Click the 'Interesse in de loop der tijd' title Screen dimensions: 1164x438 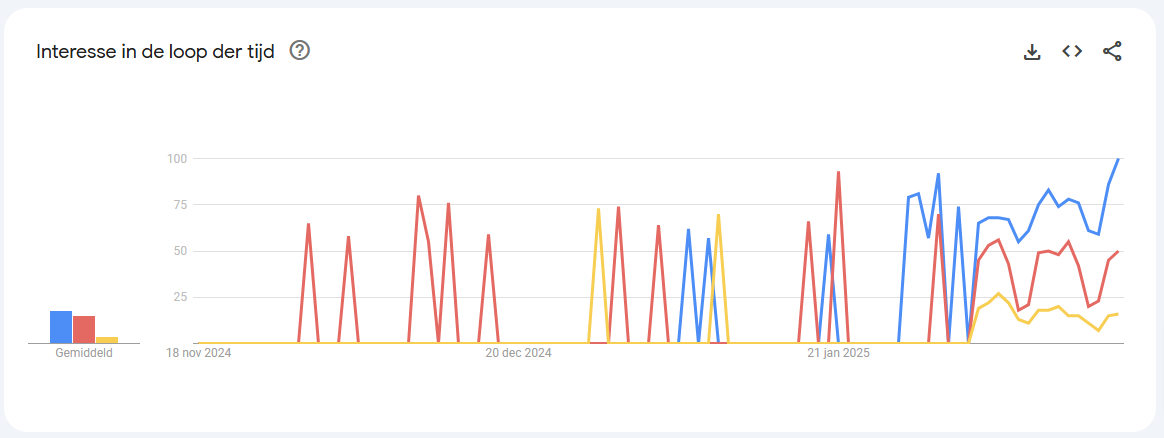pyautogui.click(x=156, y=51)
